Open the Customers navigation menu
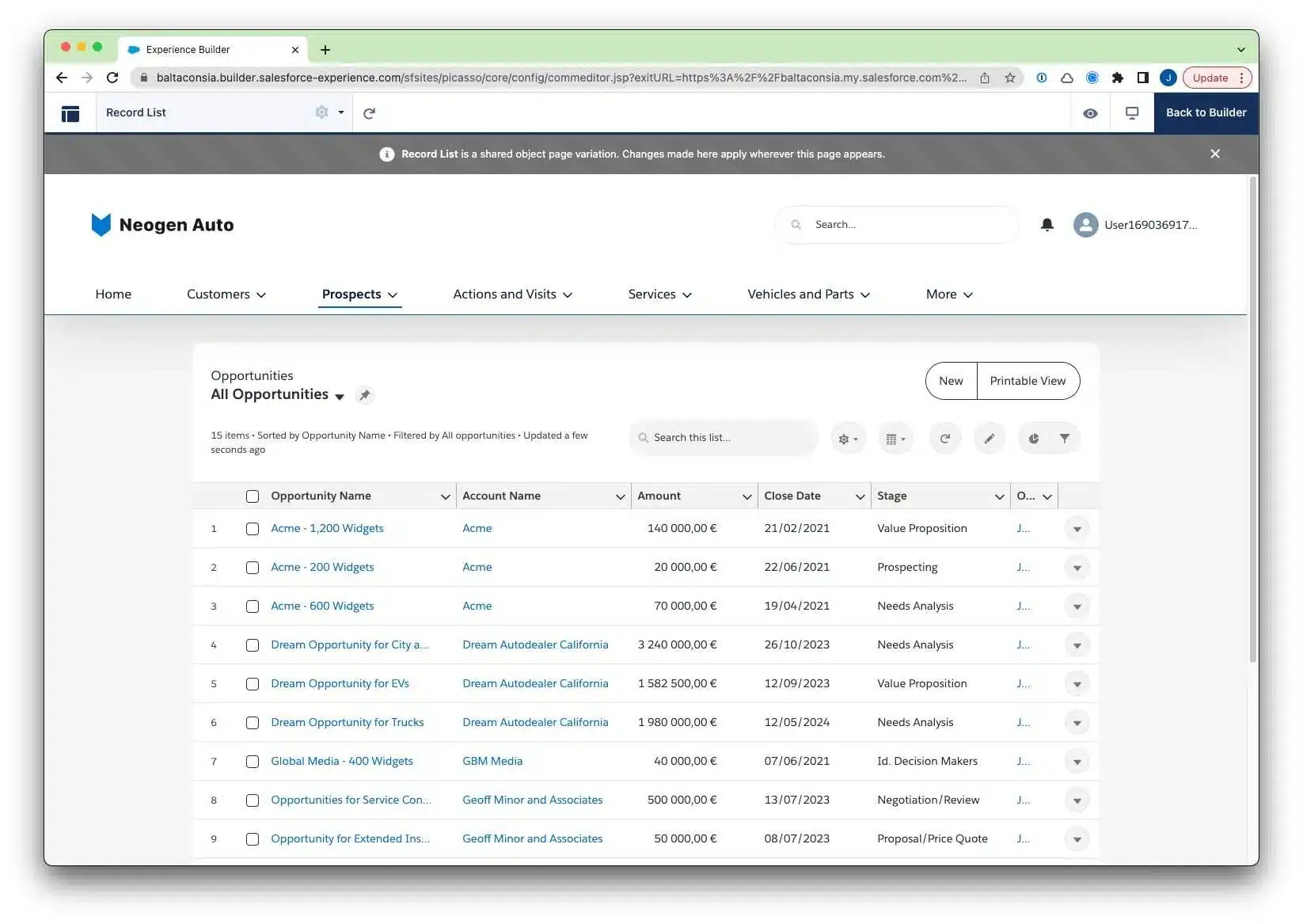Viewport: 1303px width, 924px height. click(226, 295)
